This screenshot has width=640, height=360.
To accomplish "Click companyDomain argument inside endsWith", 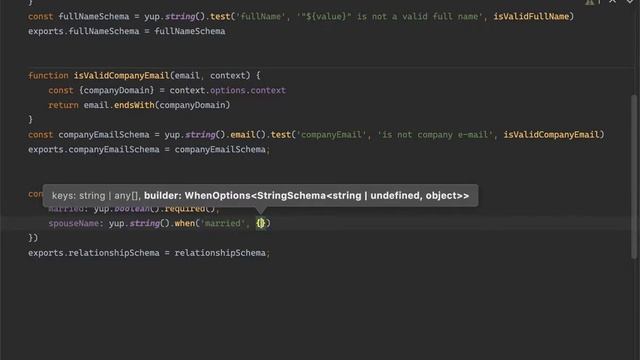I will pos(192,105).
